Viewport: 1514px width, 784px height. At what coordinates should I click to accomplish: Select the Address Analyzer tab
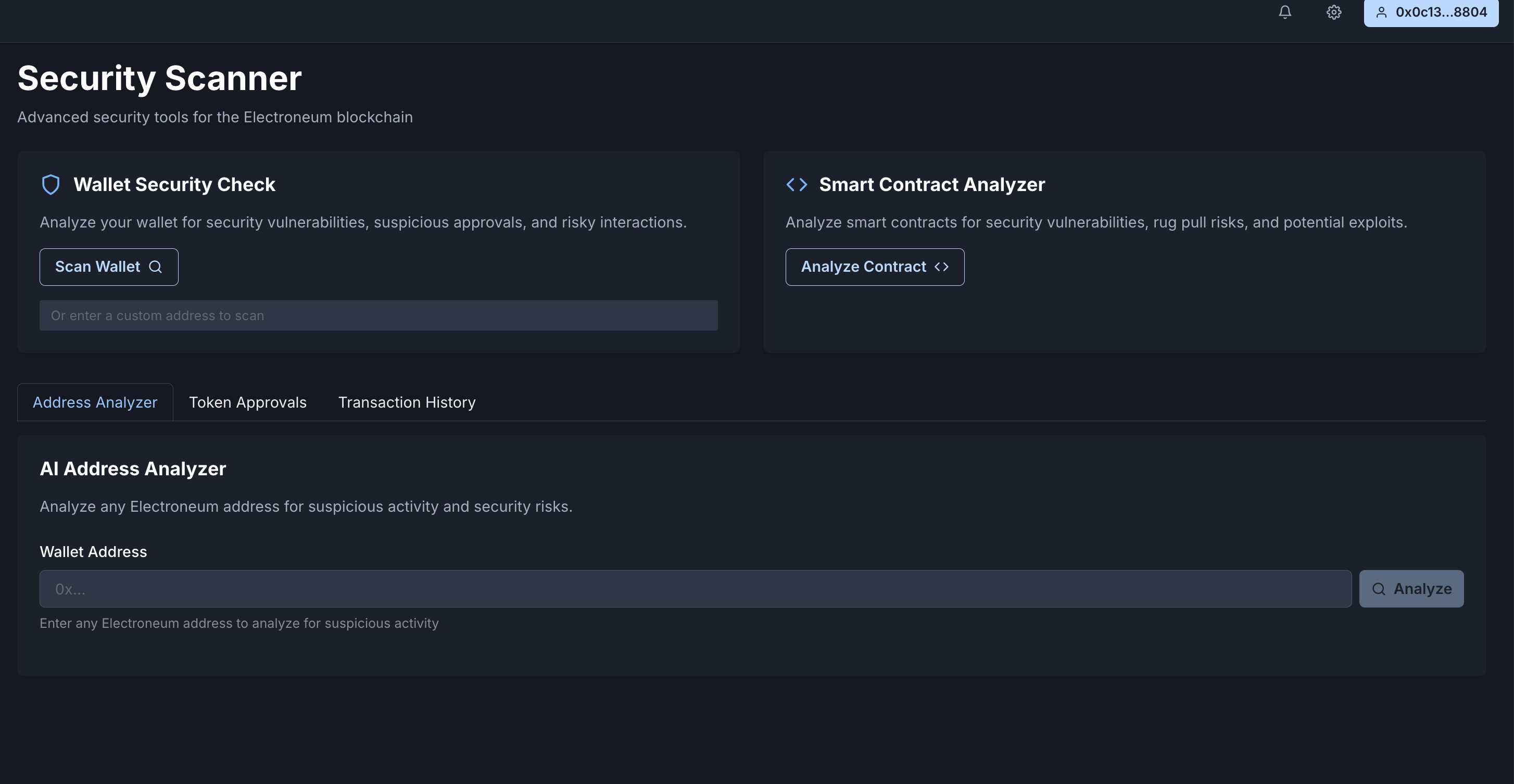[95, 402]
